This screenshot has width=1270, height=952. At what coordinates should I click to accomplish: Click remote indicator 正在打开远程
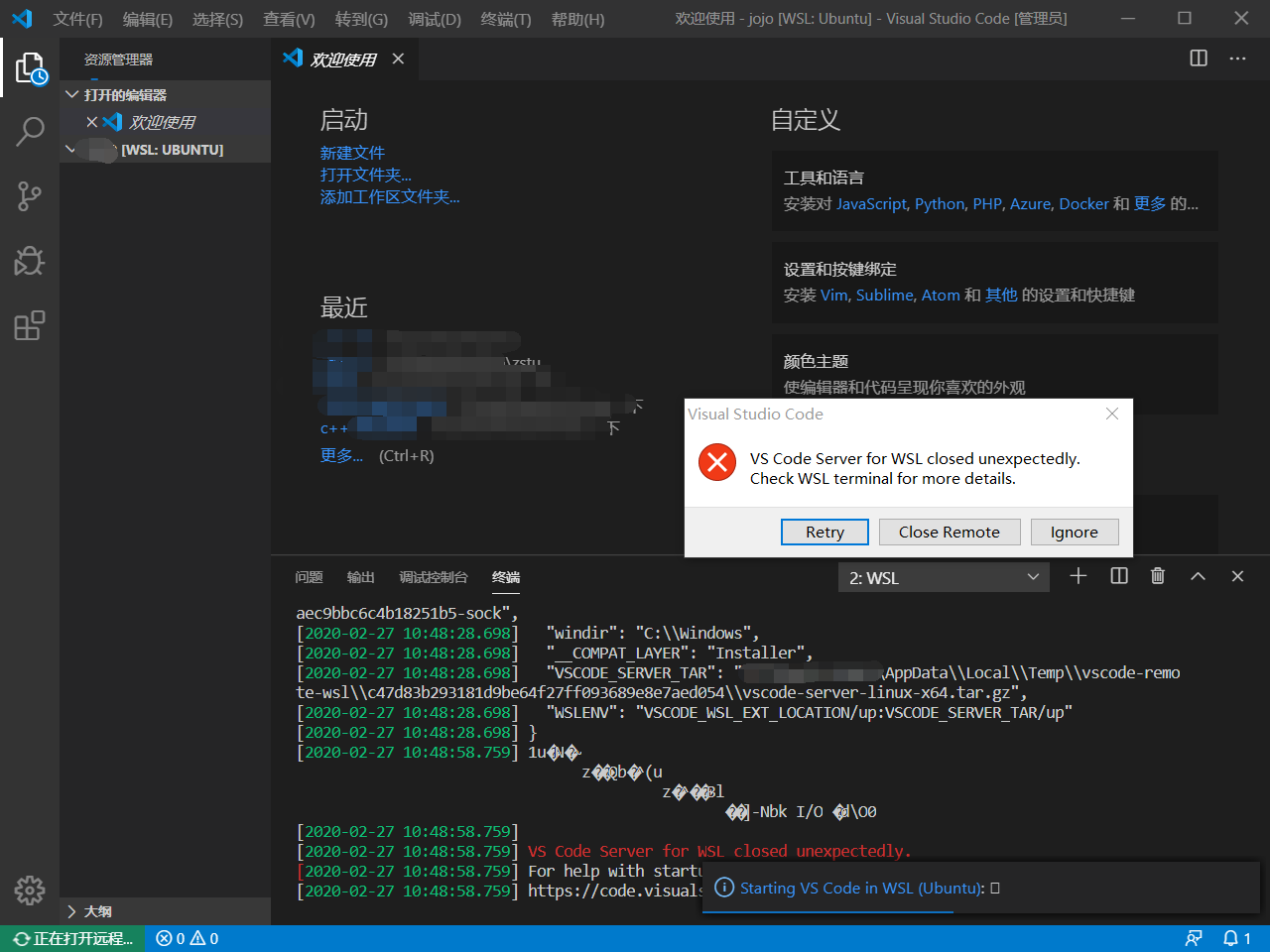[73, 938]
